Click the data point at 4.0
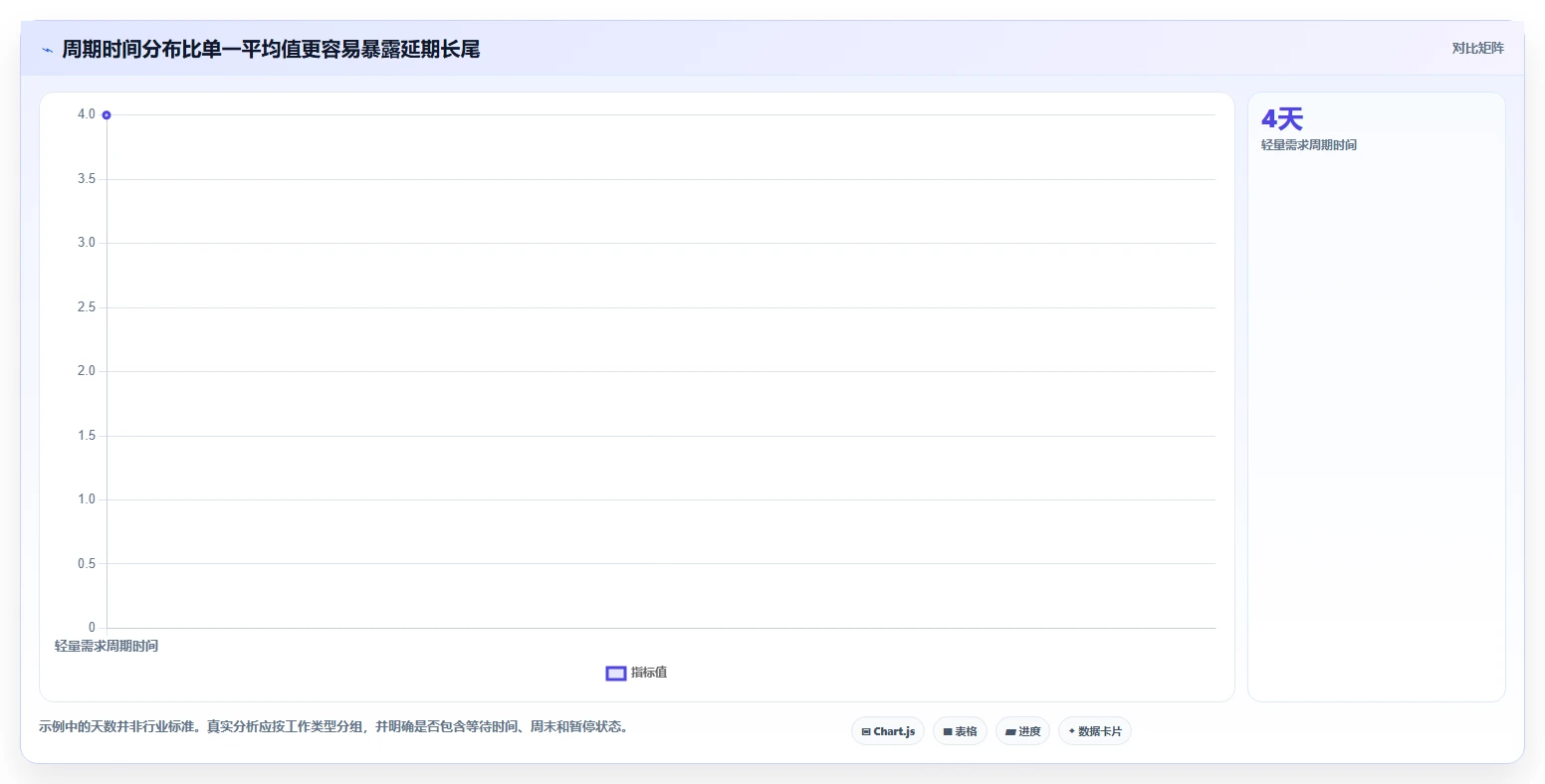This screenshot has width=1545, height=784. coord(107,115)
